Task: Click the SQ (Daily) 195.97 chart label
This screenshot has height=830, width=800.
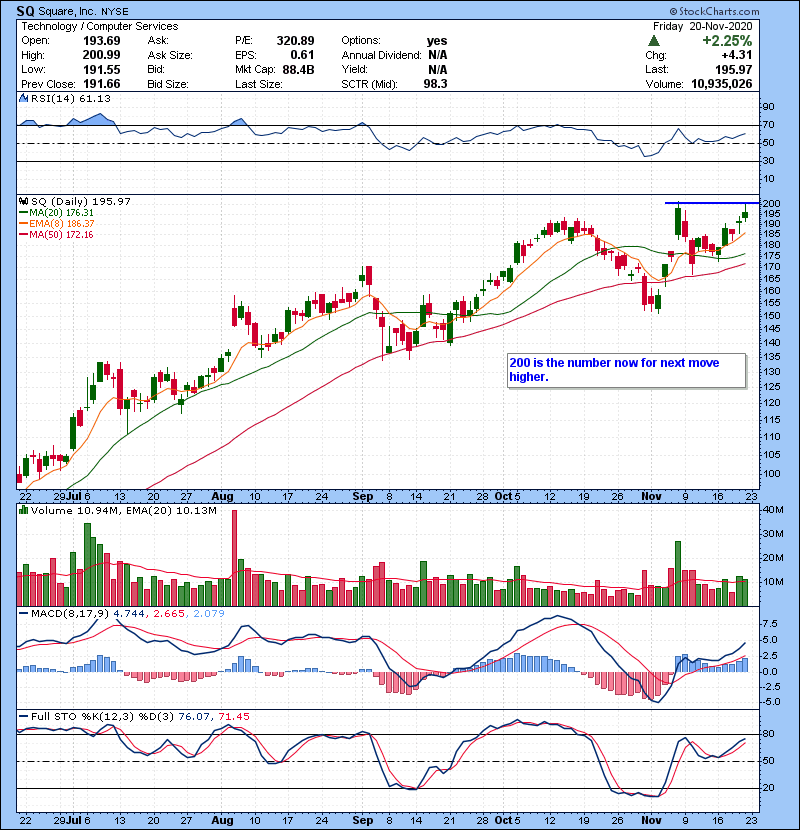Action: coord(80,201)
